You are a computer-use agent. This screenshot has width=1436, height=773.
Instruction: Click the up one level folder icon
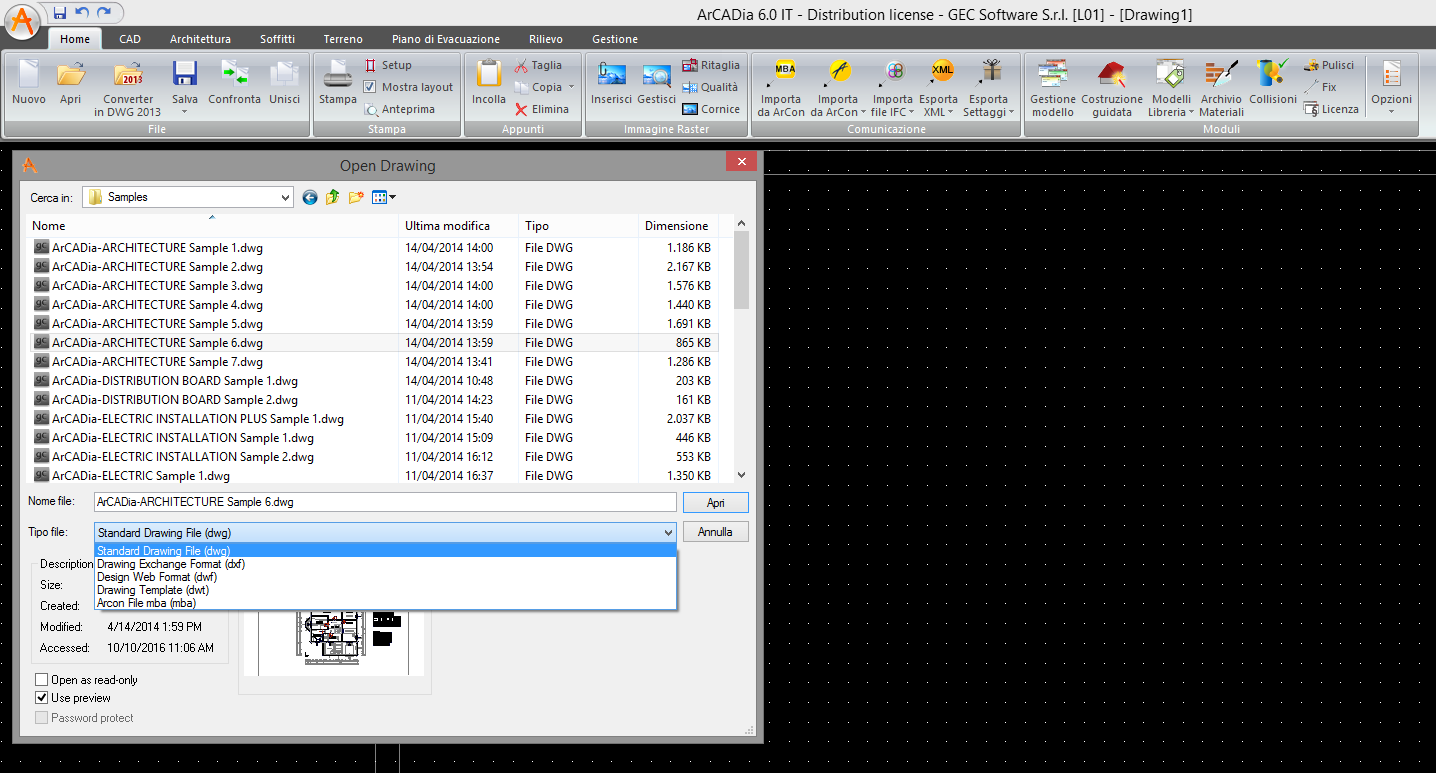pos(332,198)
